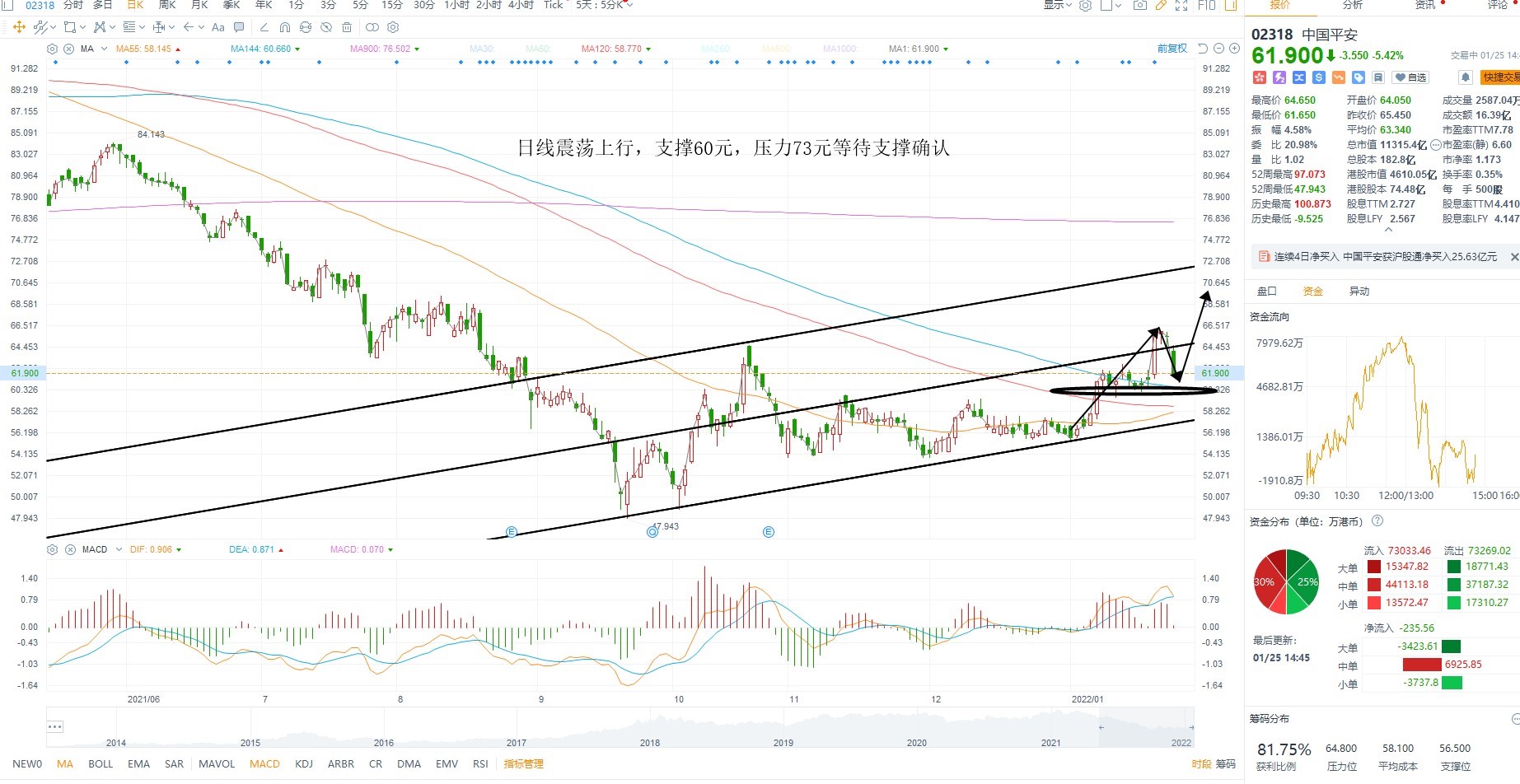This screenshot has width=1520, height=784.
Task: Switch to the 周K weekly tab
Action: (167, 5)
